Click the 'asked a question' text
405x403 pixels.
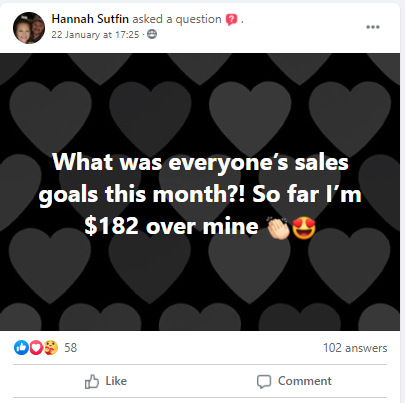177,19
